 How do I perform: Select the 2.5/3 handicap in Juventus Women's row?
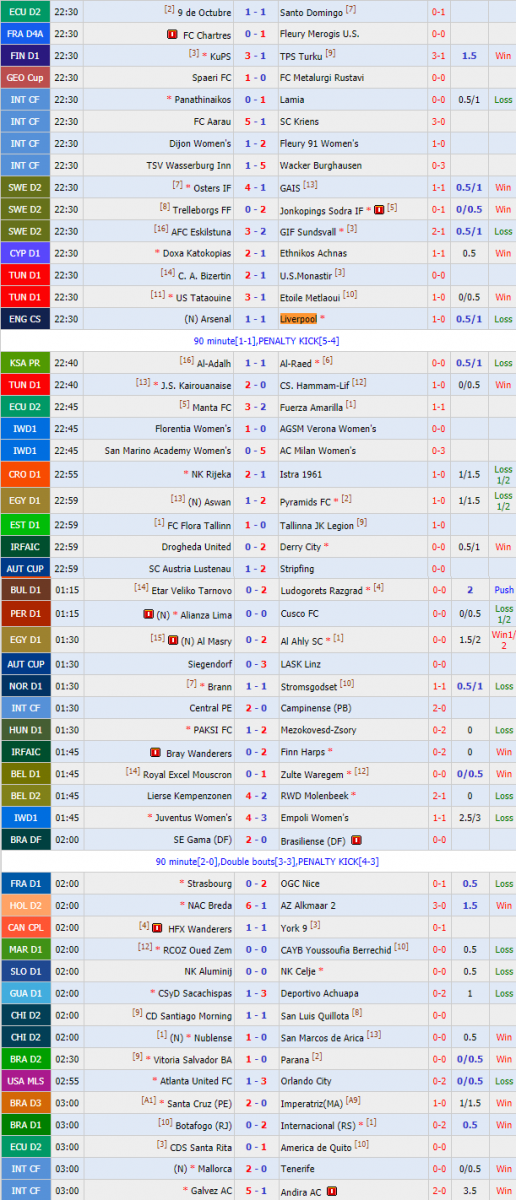(469, 818)
